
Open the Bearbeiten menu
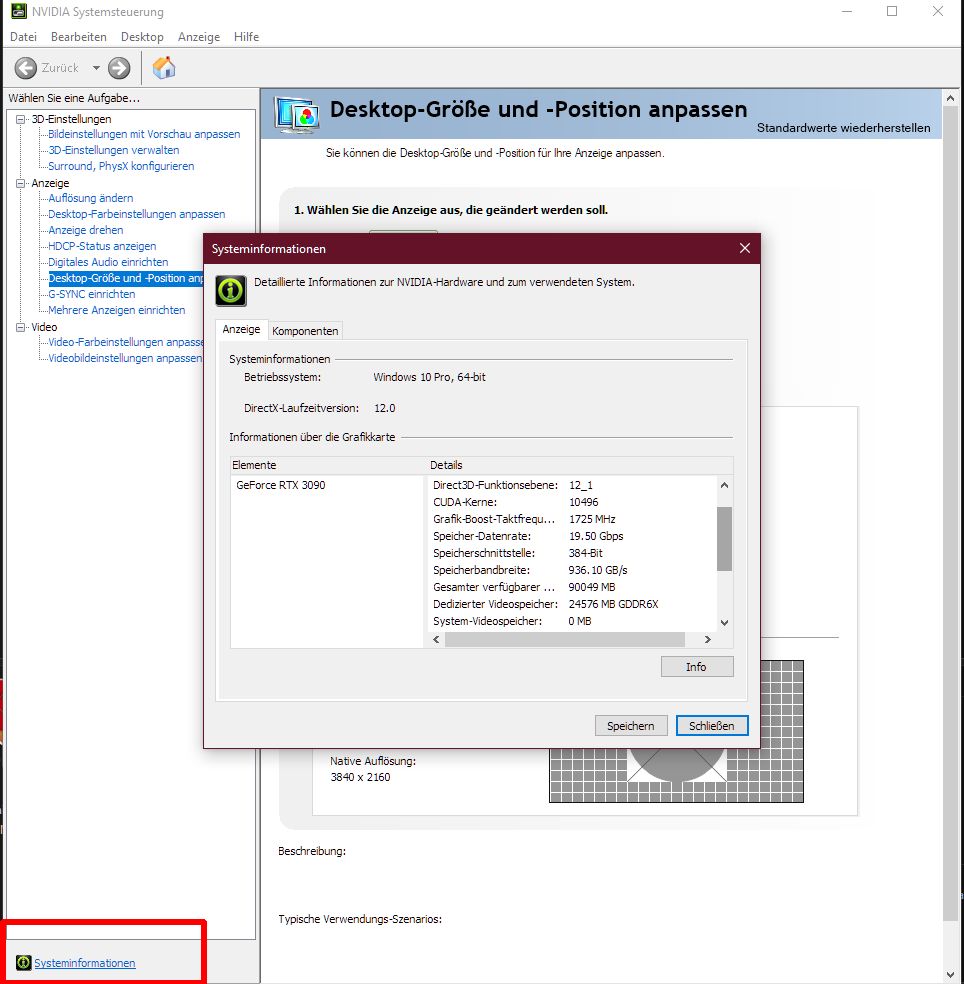click(78, 36)
